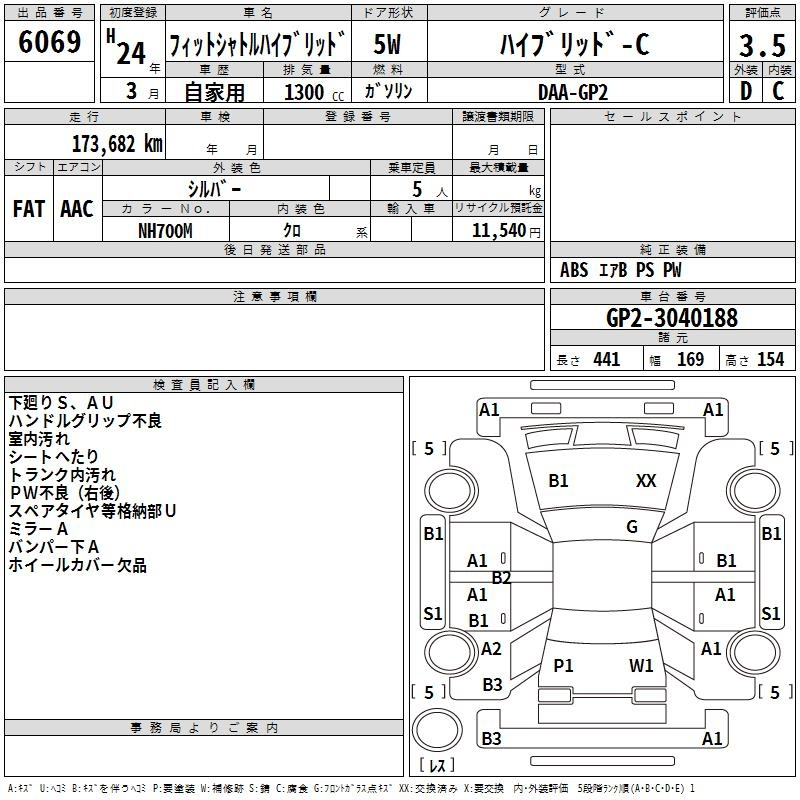Click the 後日発送部品 header
Image resolution: width=800 pixels, height=800 pixels.
pyautogui.click(x=274, y=249)
